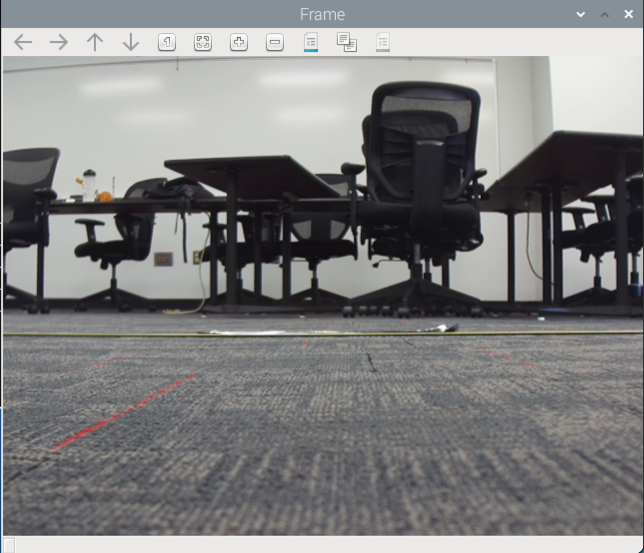This screenshot has height=553, width=644.
Task: Click the red line on the carpet
Action: pos(123,412)
